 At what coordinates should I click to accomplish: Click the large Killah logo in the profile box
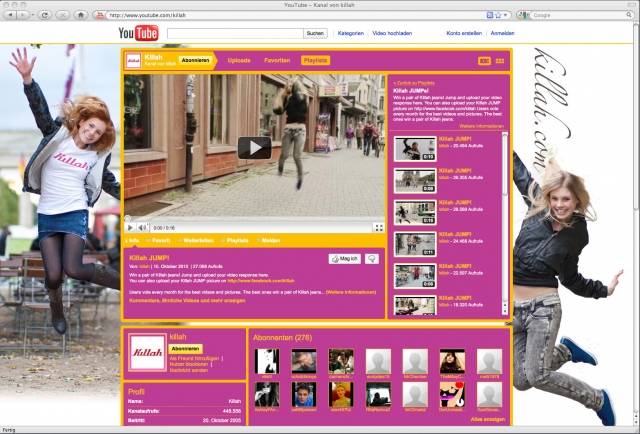coord(147,352)
